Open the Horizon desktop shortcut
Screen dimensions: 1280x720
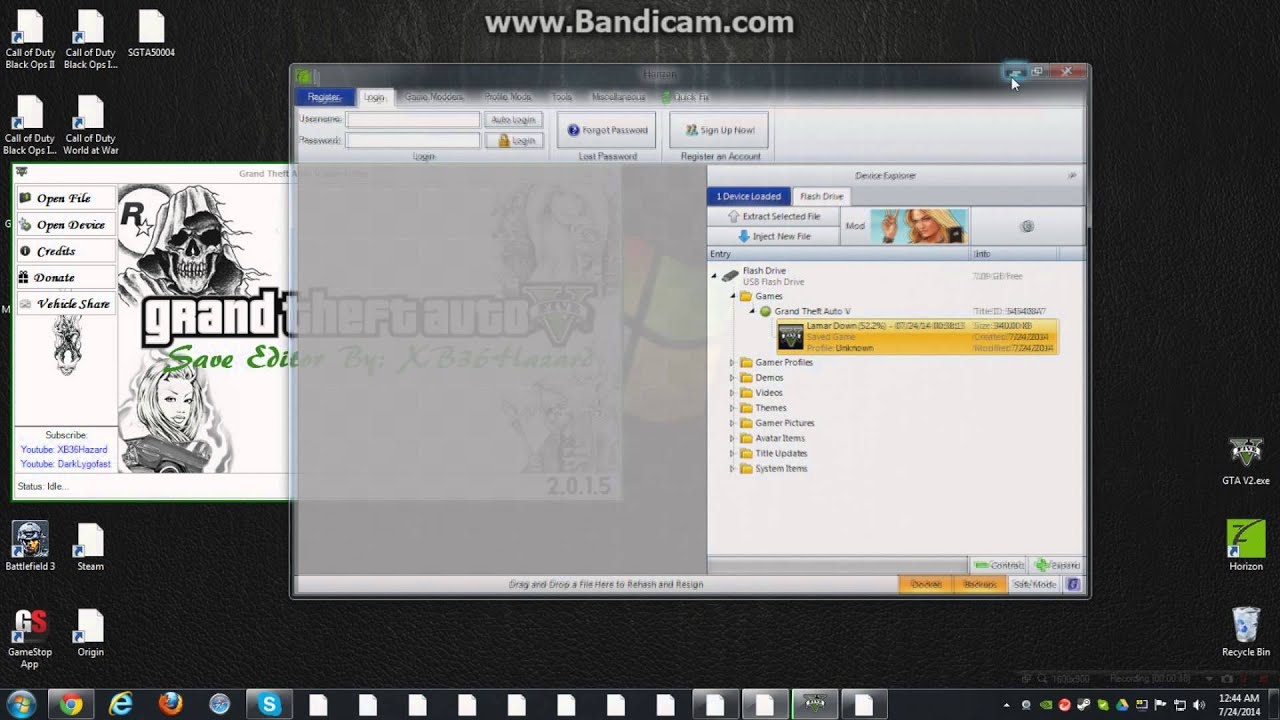(1245, 545)
